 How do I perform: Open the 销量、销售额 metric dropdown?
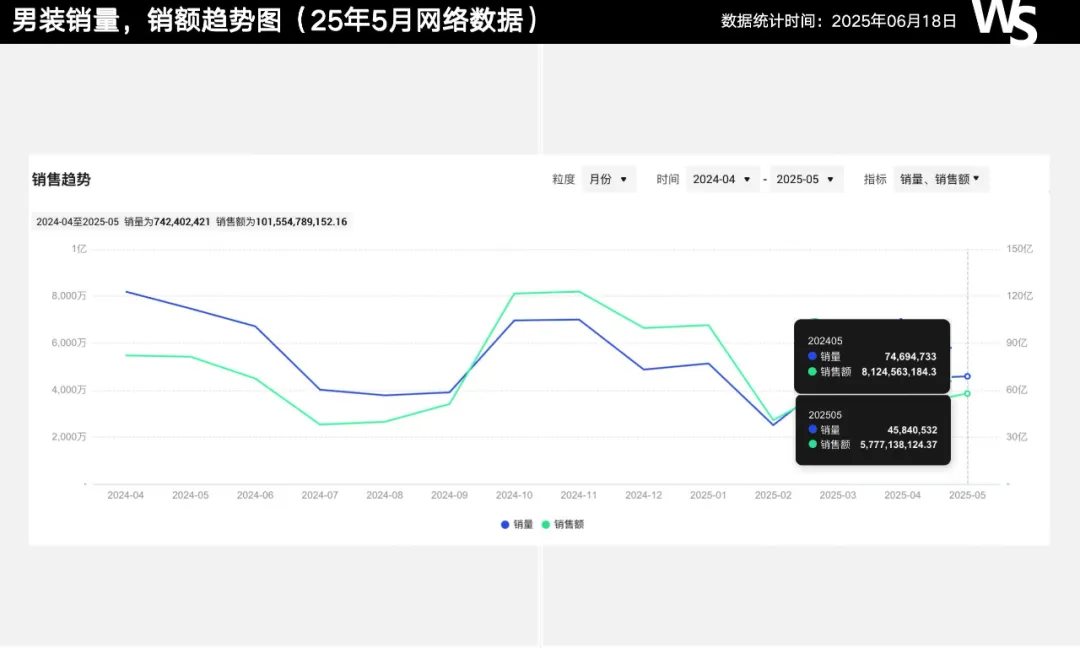coord(940,179)
